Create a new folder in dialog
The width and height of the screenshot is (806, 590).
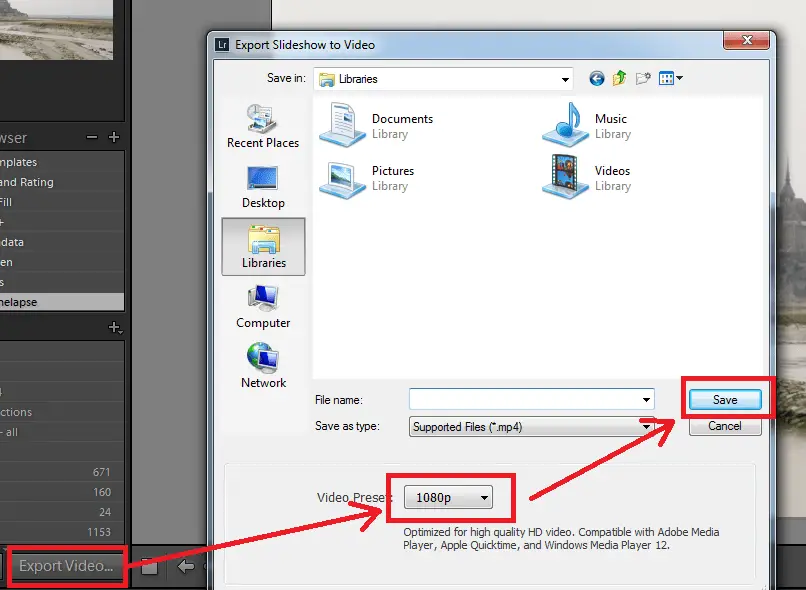643,78
